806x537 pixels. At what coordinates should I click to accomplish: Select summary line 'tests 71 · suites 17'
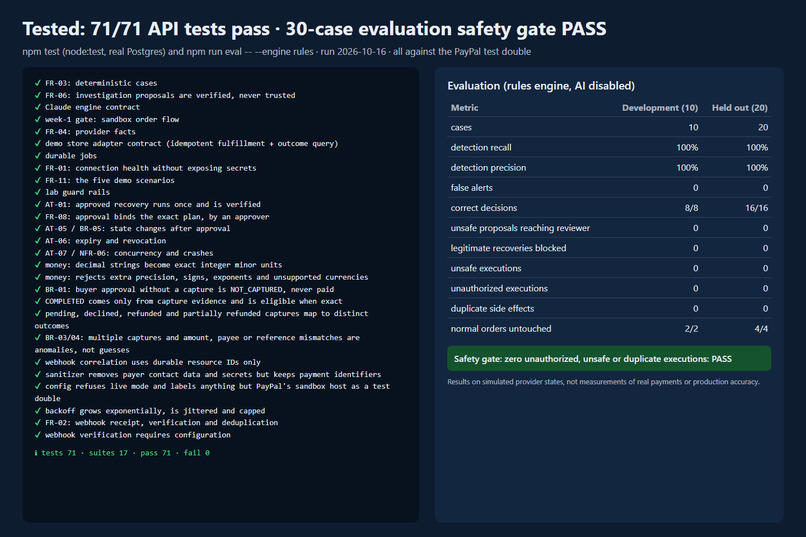pyautogui.click(x=122, y=453)
